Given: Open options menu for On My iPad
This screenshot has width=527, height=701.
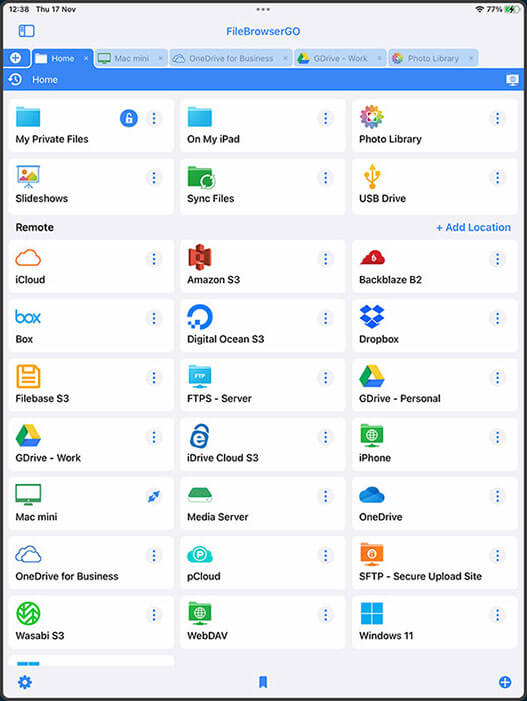Looking at the screenshot, I should point(325,118).
